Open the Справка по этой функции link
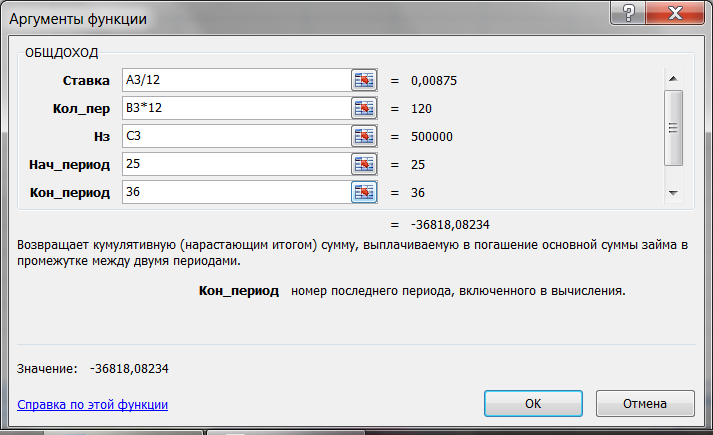 pyautogui.click(x=92, y=405)
